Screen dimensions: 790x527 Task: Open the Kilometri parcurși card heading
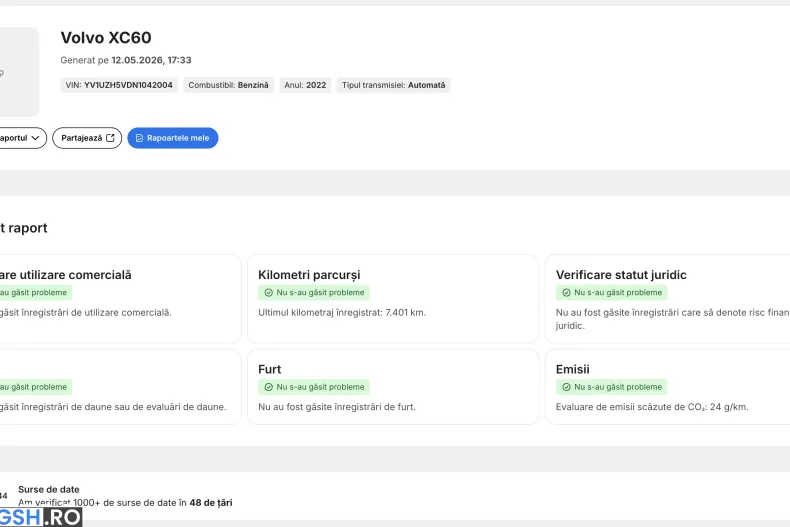click(x=309, y=275)
